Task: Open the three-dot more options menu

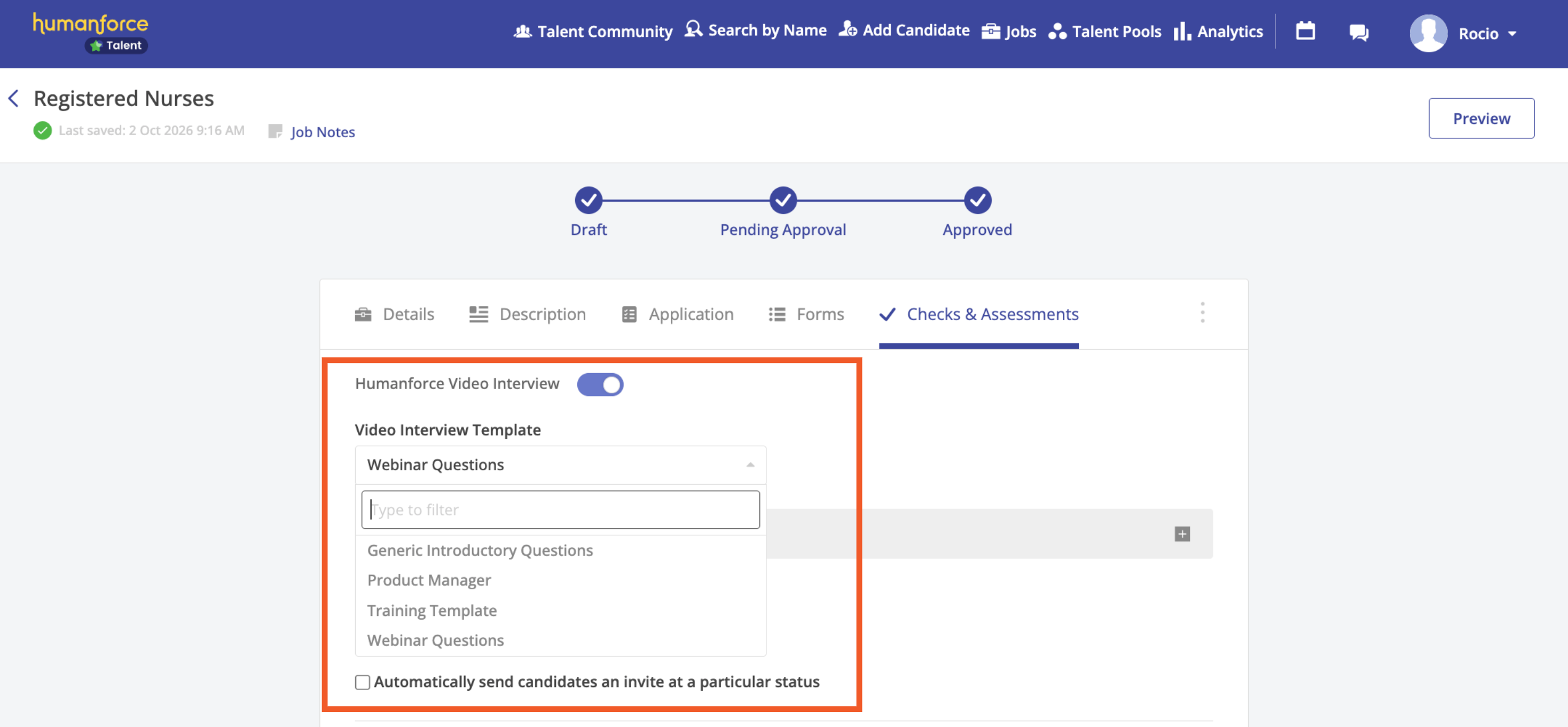Action: [1202, 313]
